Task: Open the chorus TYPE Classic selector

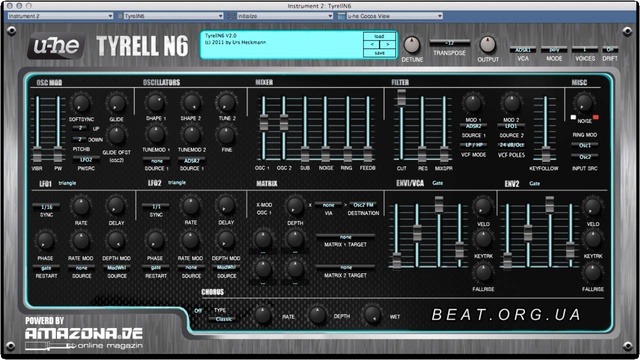Action: 223,319
